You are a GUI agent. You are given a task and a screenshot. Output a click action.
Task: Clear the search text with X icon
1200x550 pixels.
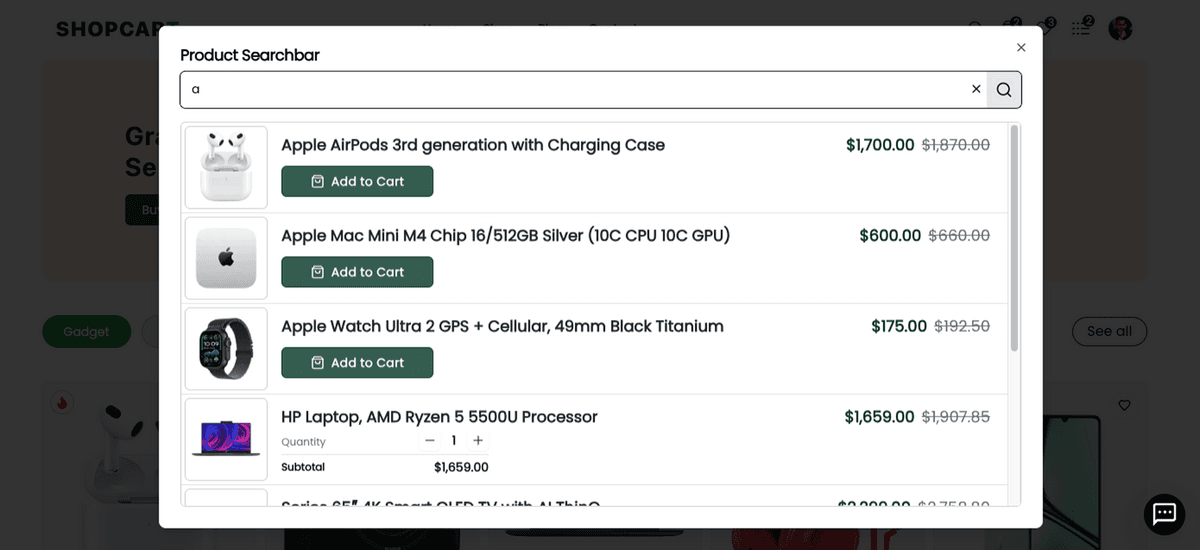point(976,89)
